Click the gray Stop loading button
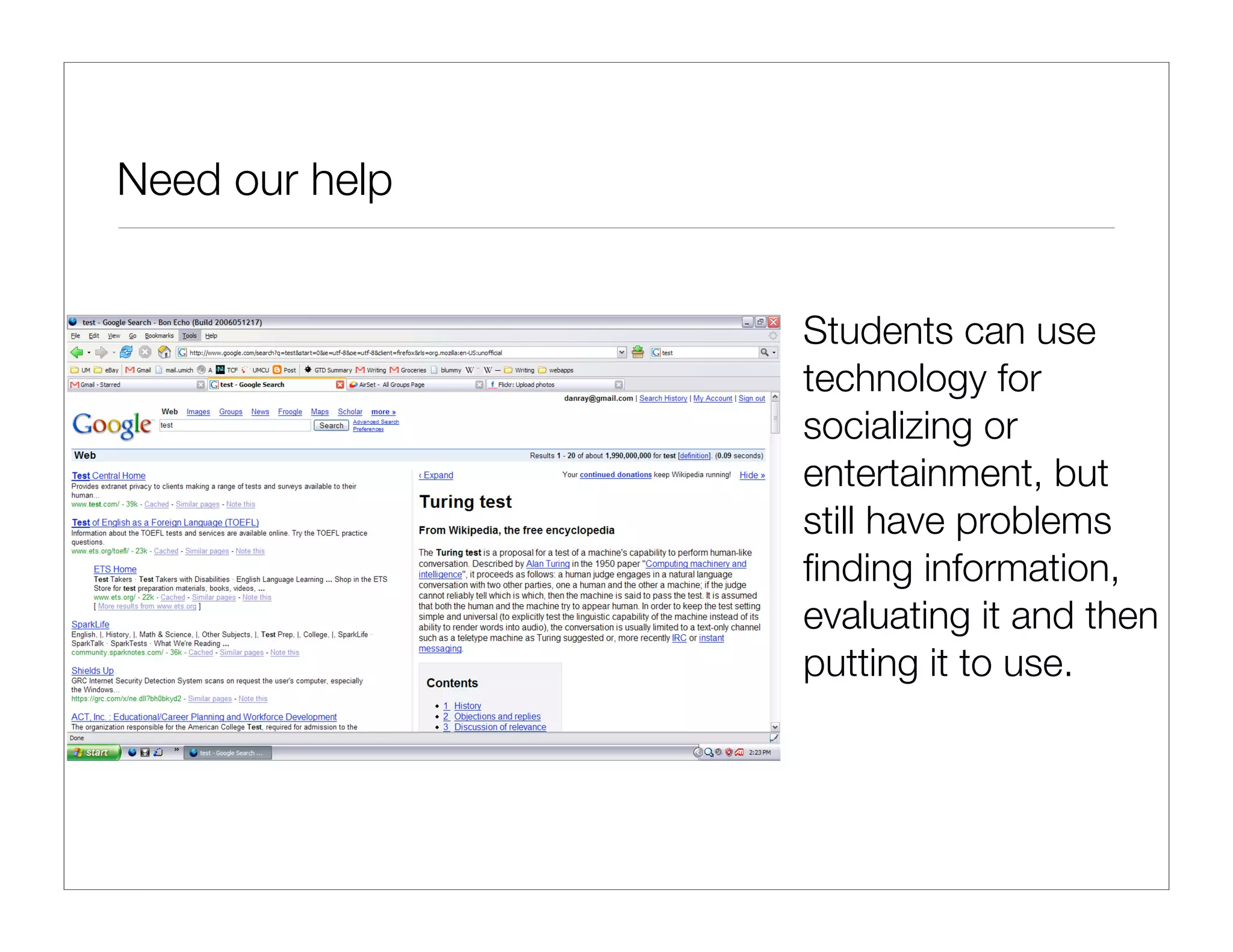Image resolution: width=1233 pixels, height=952 pixels. click(145, 353)
